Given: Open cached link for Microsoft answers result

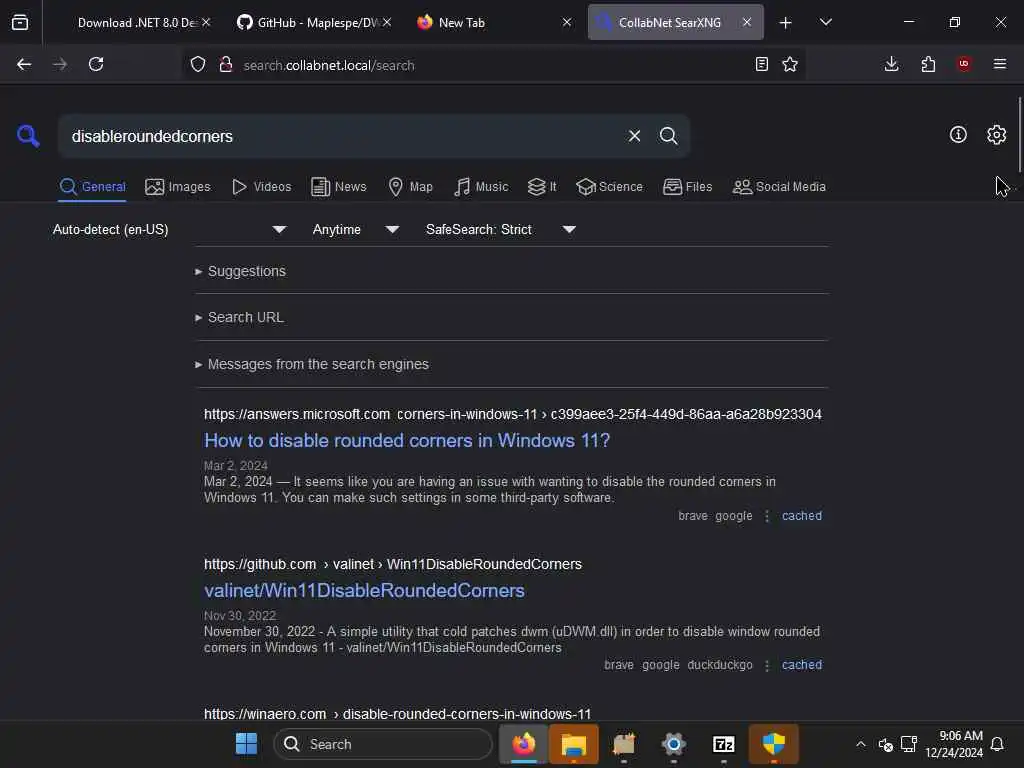Looking at the screenshot, I should (x=802, y=516).
